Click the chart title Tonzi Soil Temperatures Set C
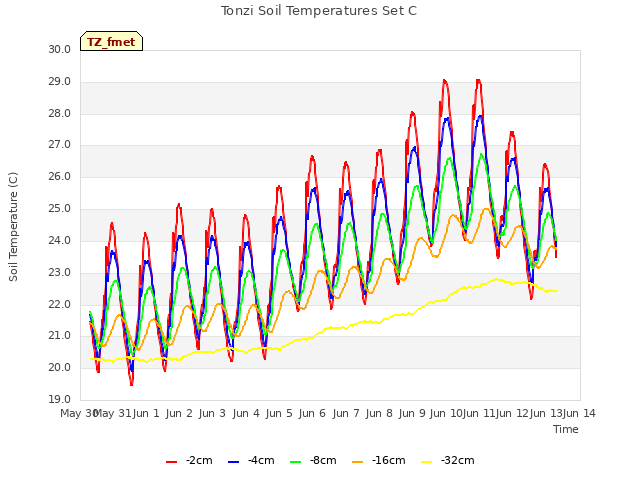640x480 pixels. pyautogui.click(x=319, y=11)
